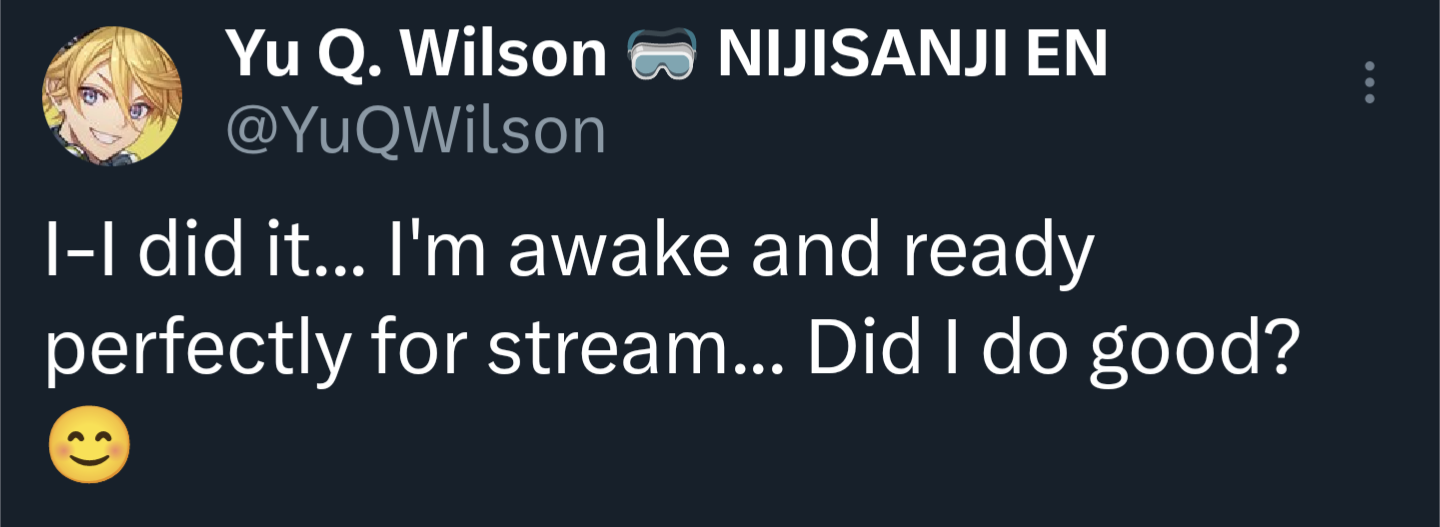The width and height of the screenshot is (1440, 527).
Task: Open the Yu Q. Wilson display name link
Action: click(x=416, y=57)
